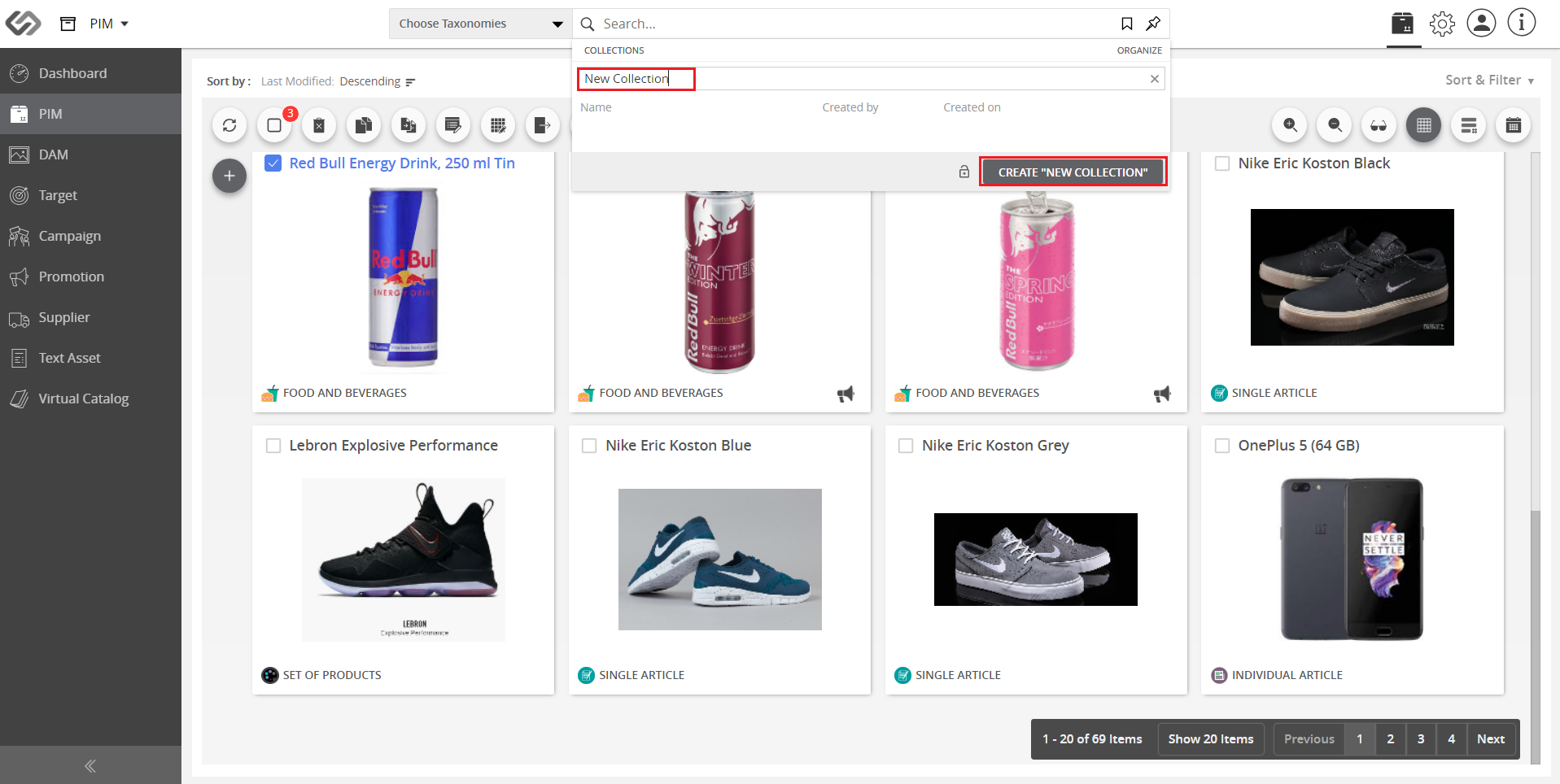Check the Nike Eric Koston Black checkbox
Screen dimensions: 1560x784
[x=1222, y=163]
